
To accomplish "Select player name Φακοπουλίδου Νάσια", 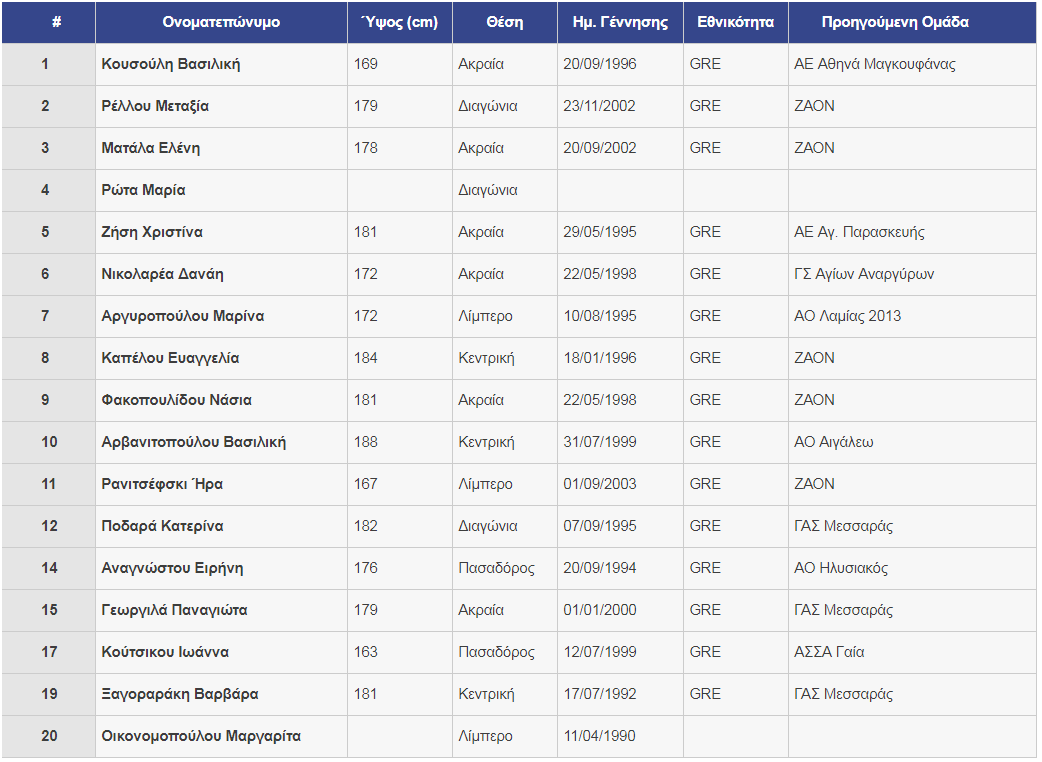I will (x=176, y=400).
